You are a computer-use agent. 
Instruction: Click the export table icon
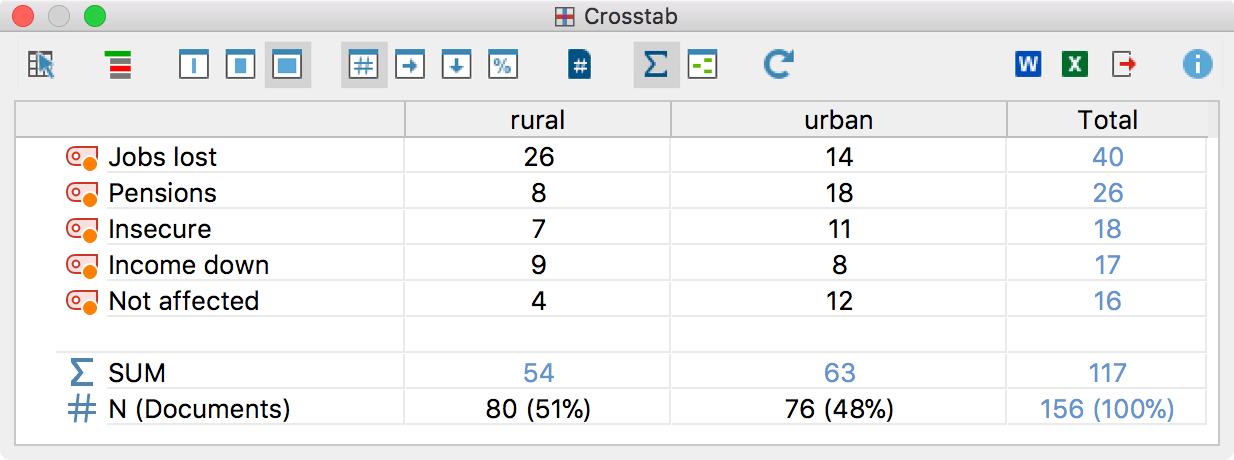pos(1125,66)
